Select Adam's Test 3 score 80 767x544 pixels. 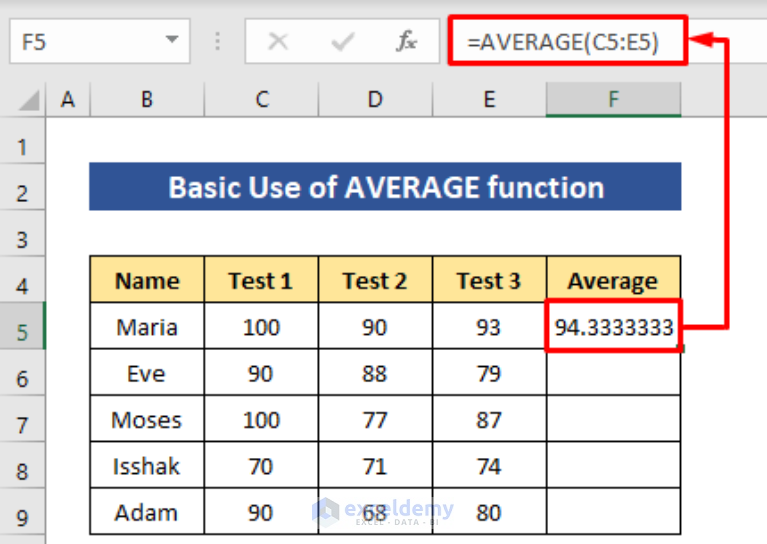point(489,511)
